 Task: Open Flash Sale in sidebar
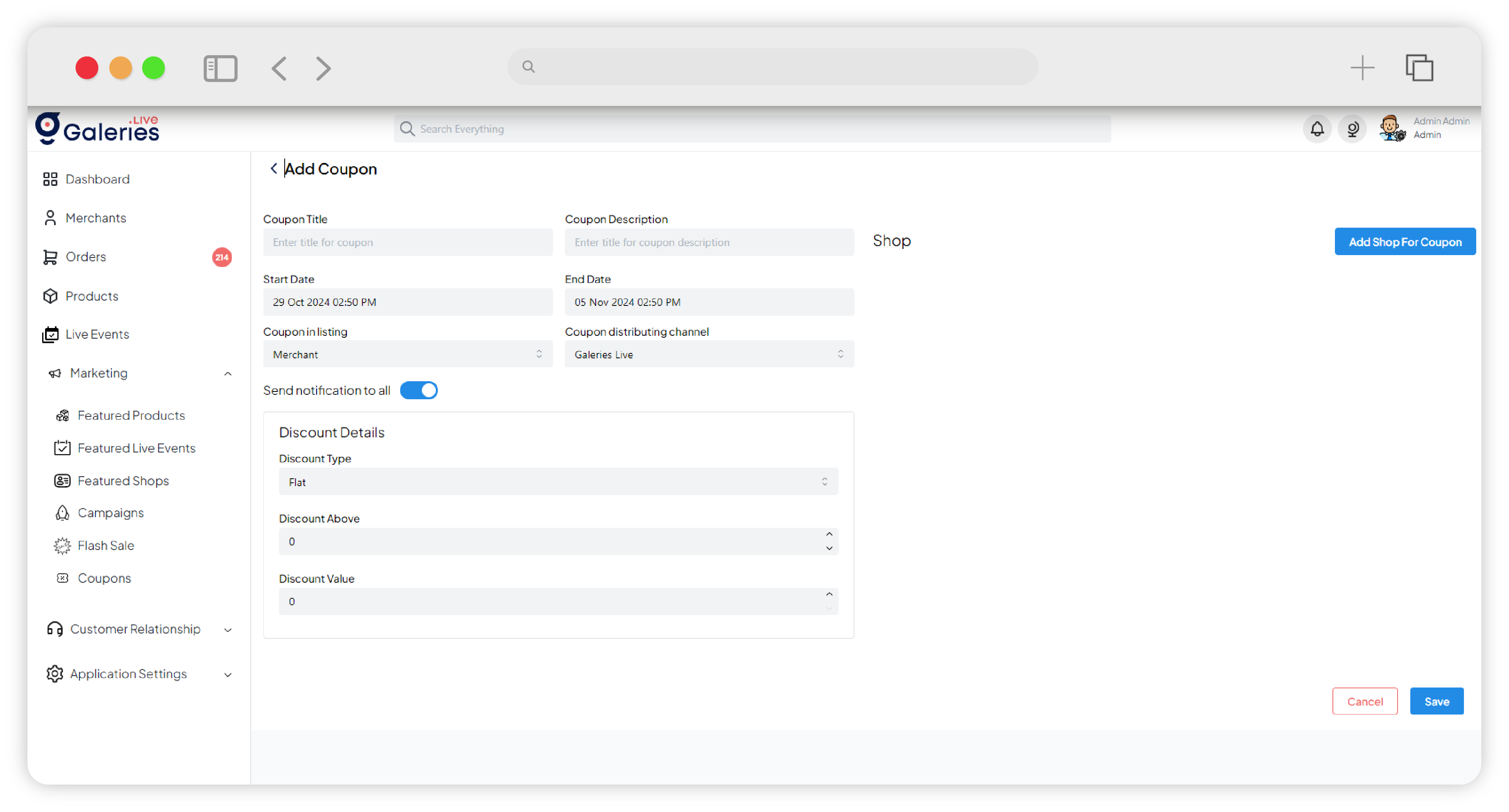(105, 545)
